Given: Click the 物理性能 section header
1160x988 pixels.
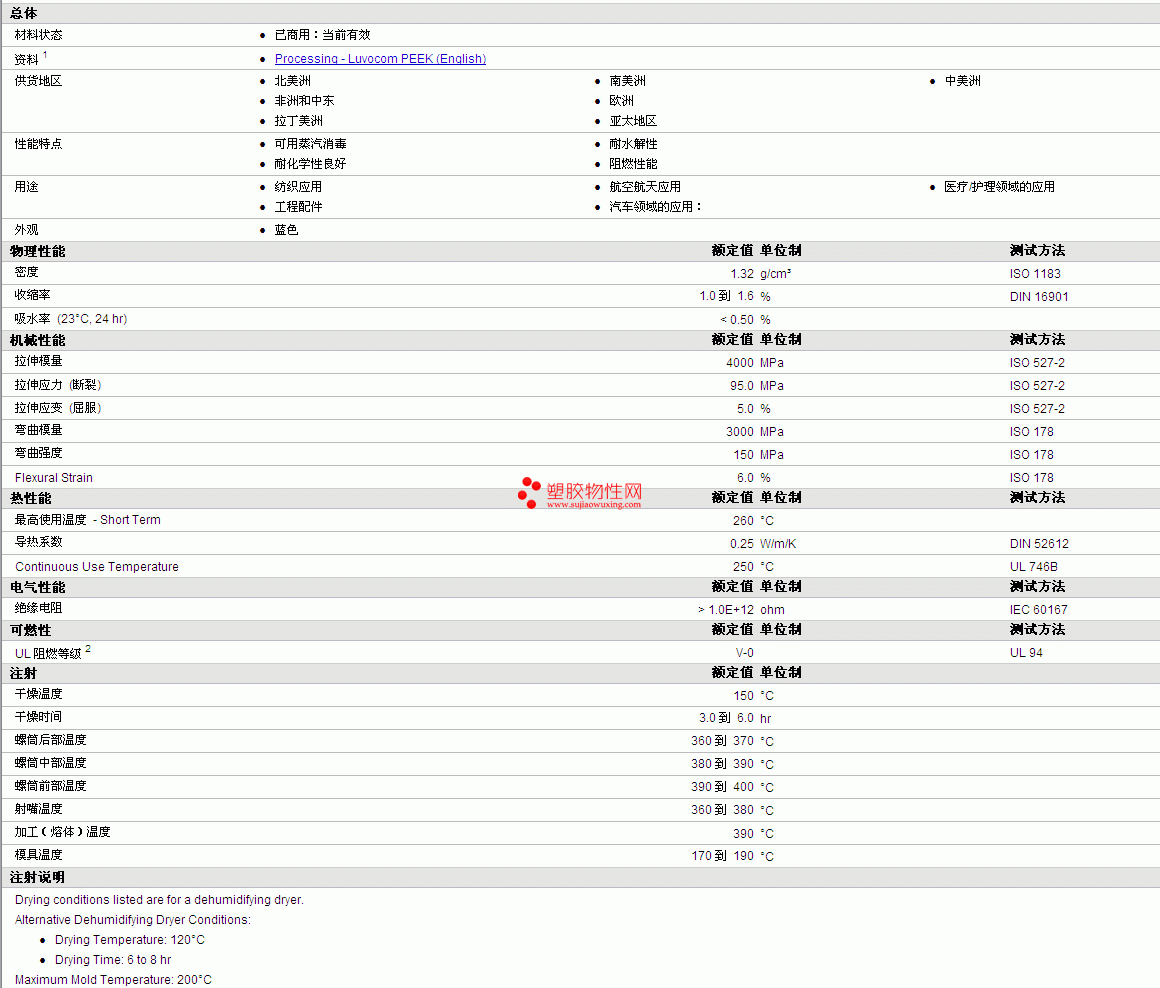Looking at the screenshot, I should (x=38, y=251).
